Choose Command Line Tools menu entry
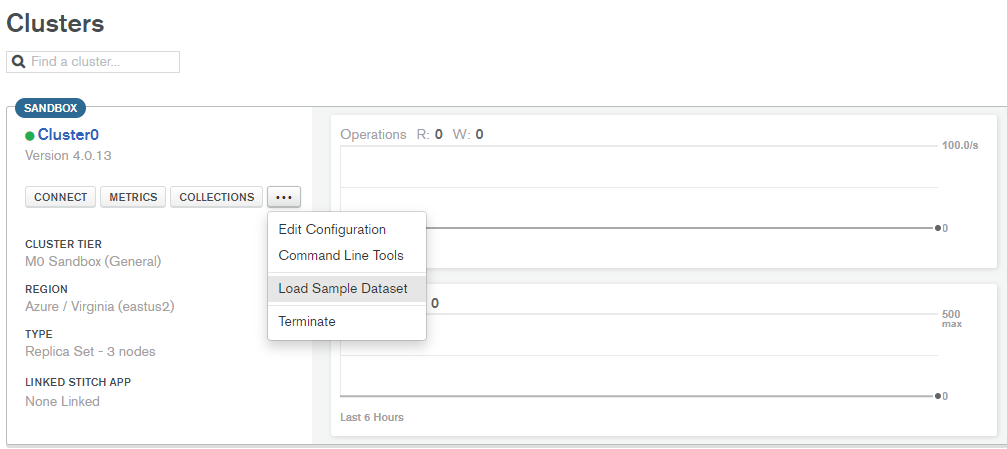This screenshot has width=1007, height=449. click(x=341, y=256)
